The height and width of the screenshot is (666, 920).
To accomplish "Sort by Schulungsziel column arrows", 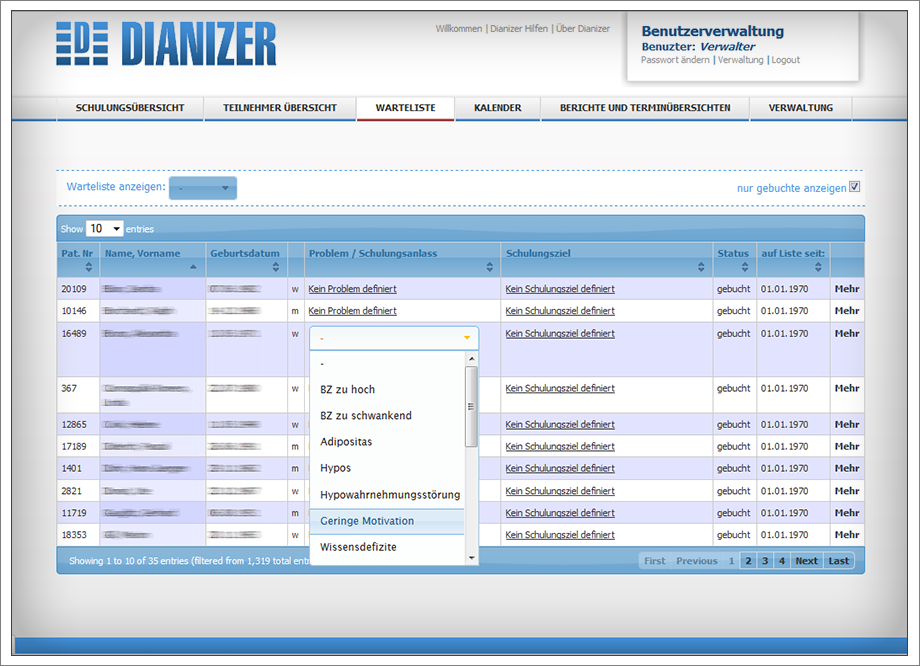I will point(701,267).
